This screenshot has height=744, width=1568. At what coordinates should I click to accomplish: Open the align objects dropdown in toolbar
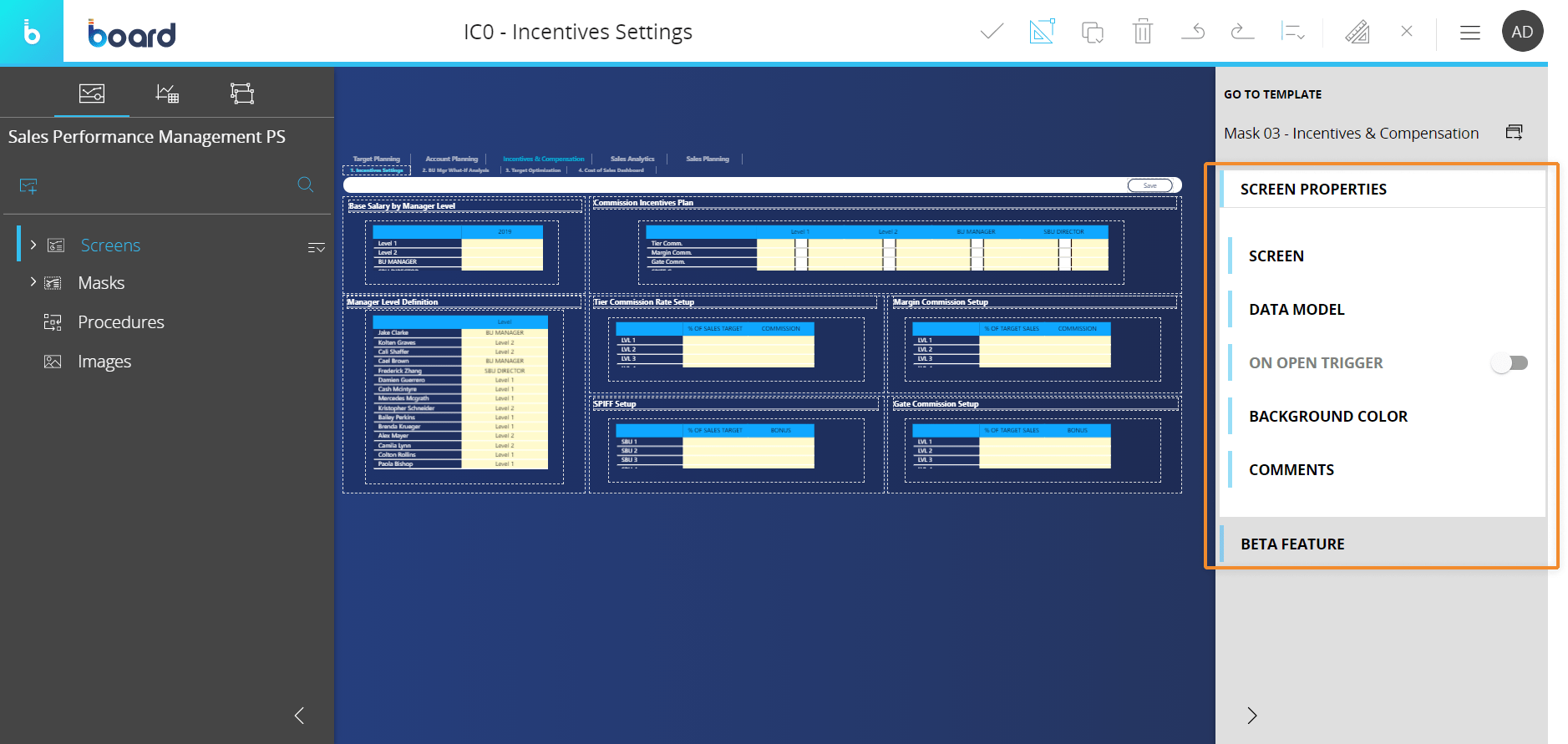(x=1292, y=32)
